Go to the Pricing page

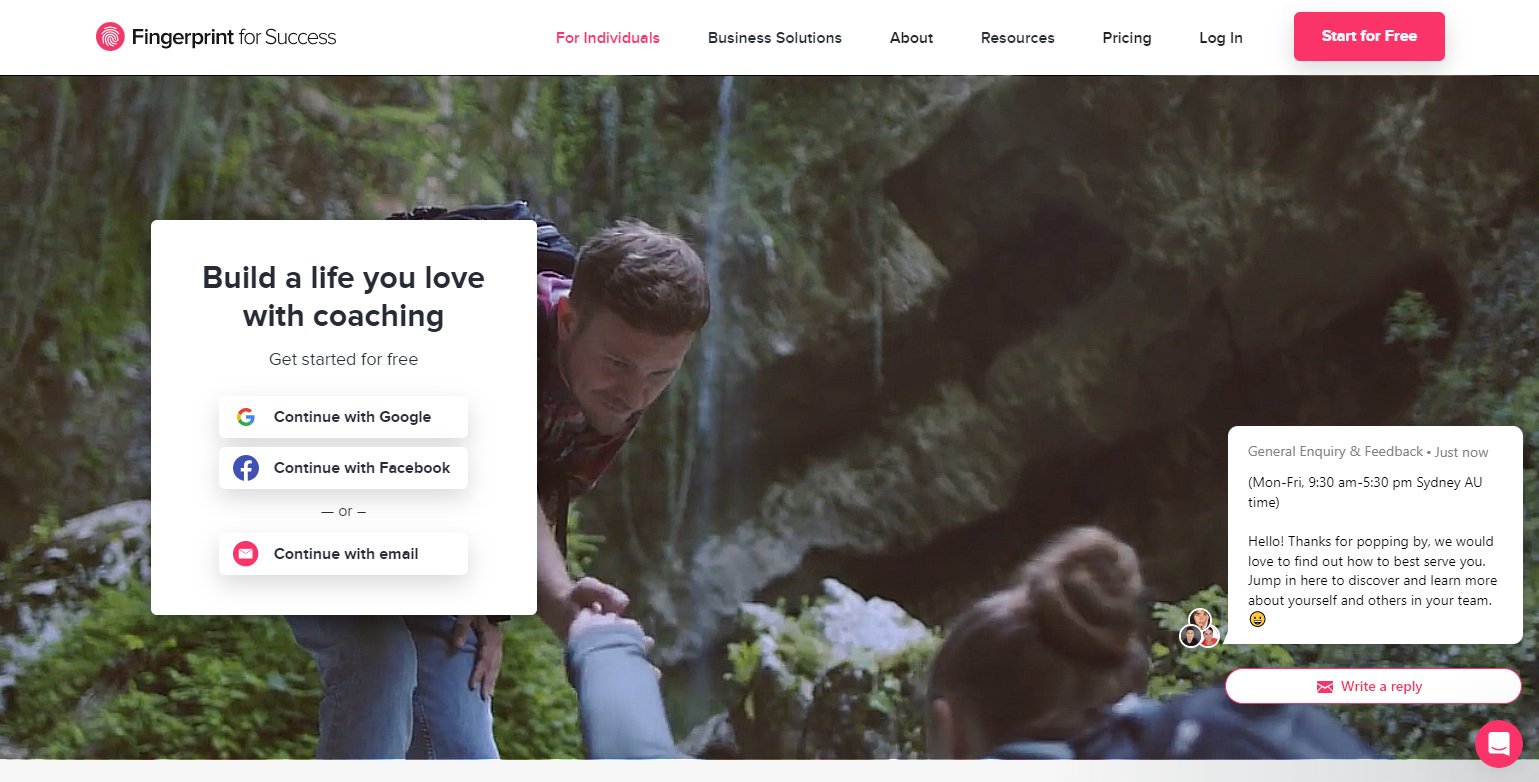coord(1126,38)
